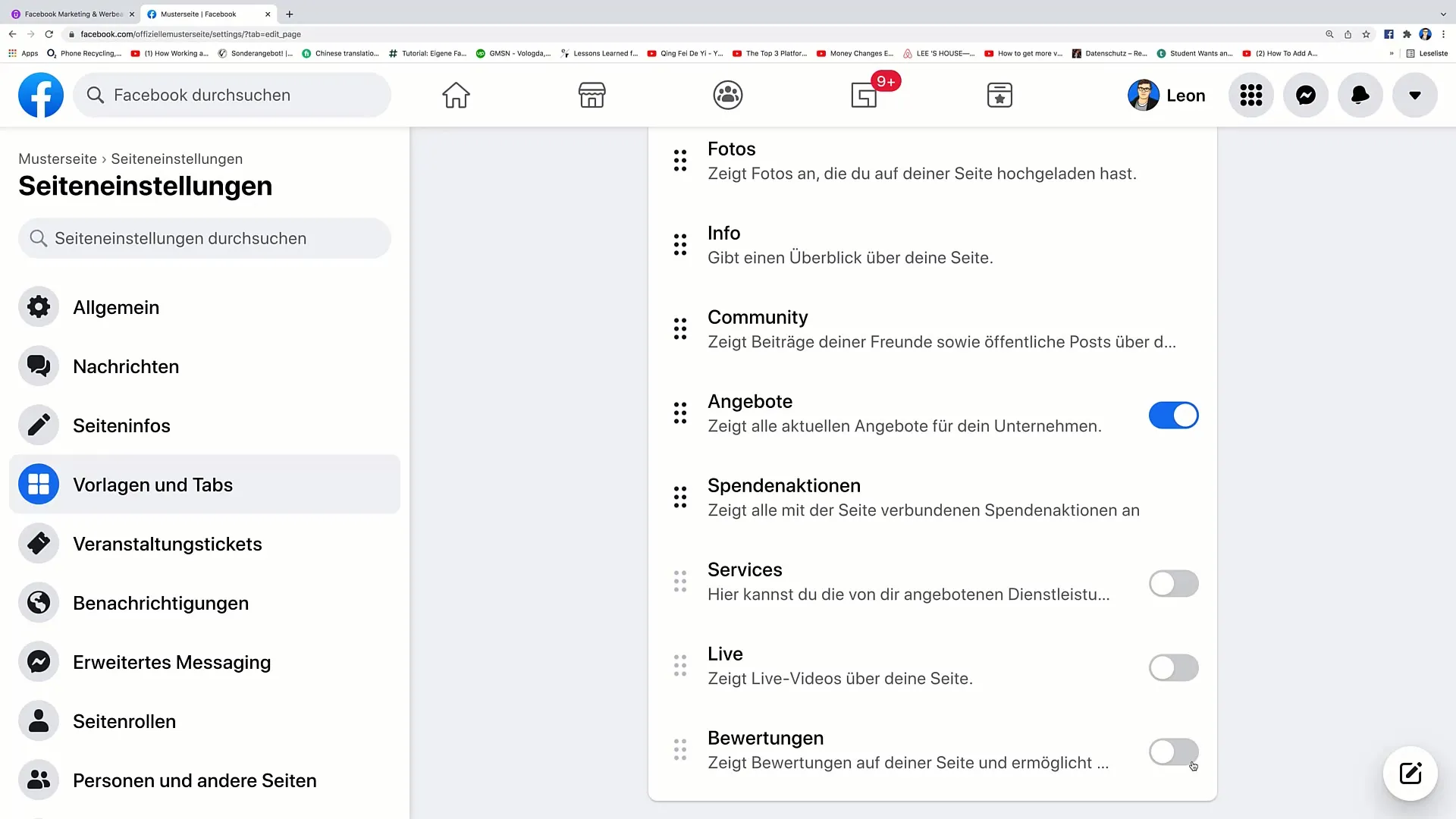Click the Personen und andere Seiten icon
This screenshot has width=1456, height=819.
39,780
